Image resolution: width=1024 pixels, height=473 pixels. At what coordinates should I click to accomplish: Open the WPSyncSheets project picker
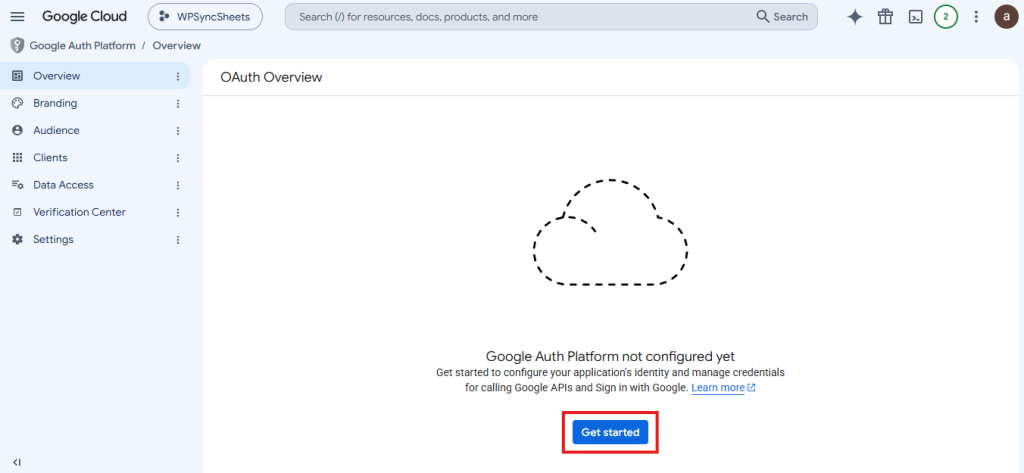click(x=205, y=17)
